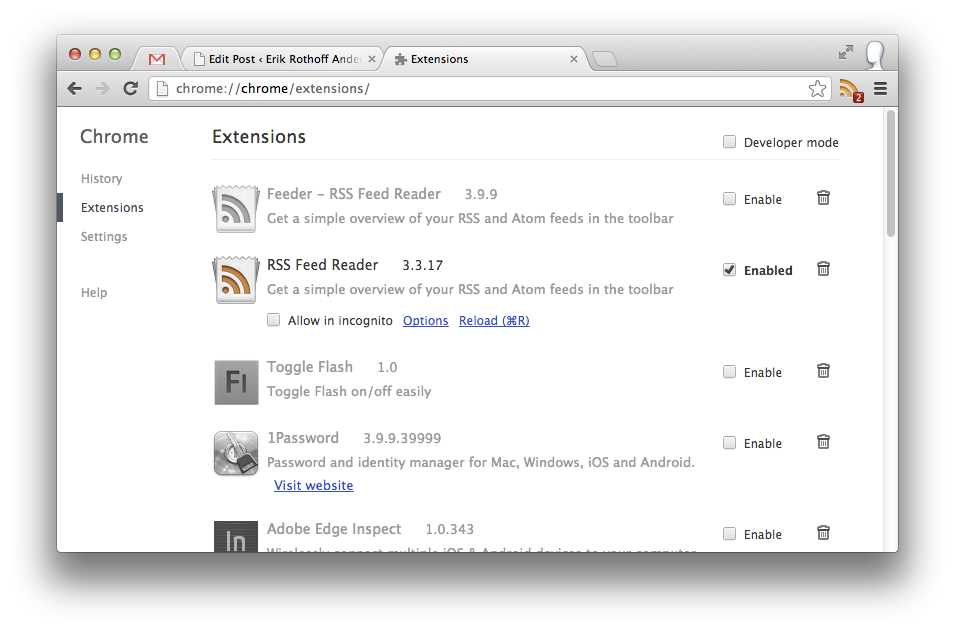Enable the Adobe Edge Inspect extension
This screenshot has width=955, height=631.
729,534
